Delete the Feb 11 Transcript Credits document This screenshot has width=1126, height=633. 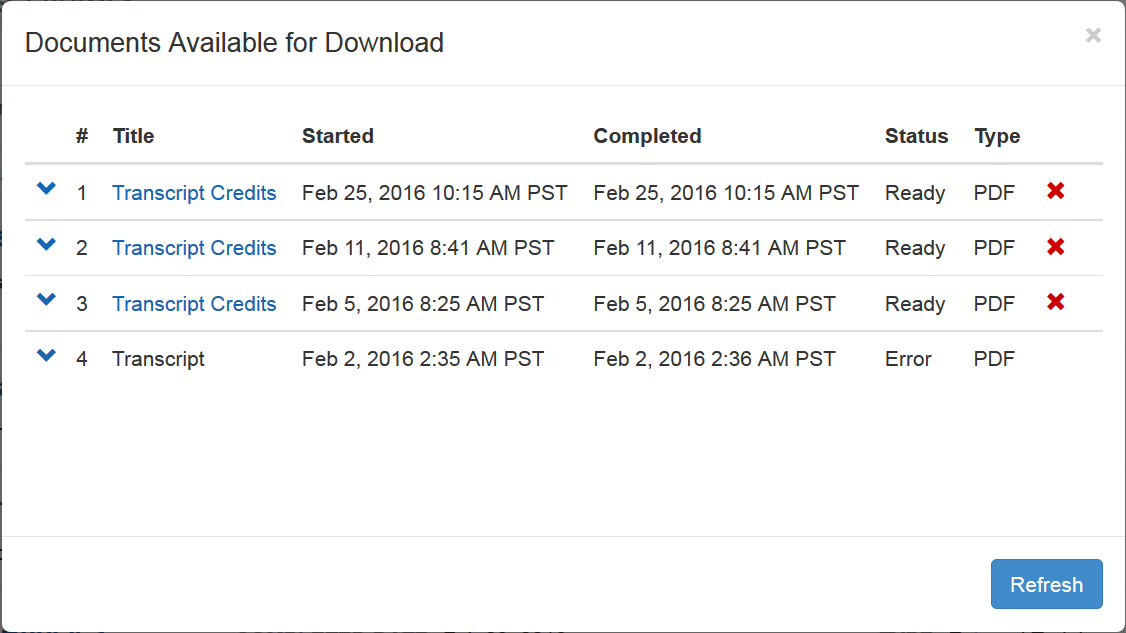[1055, 246]
